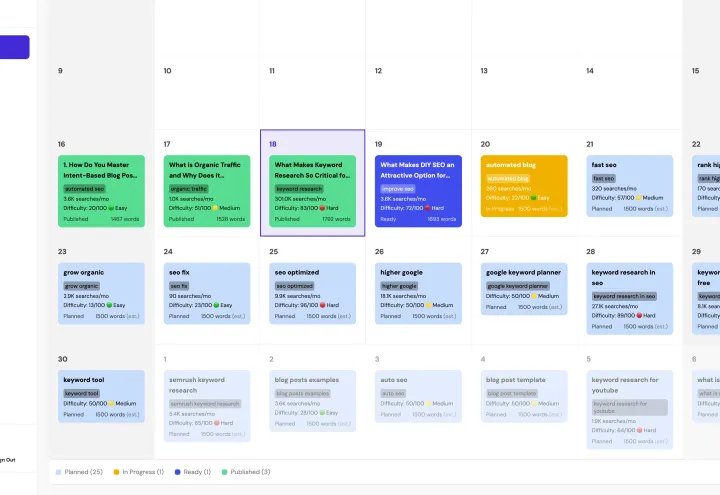Click the 'higher google' keyword tag
This screenshot has width=720, height=495.
(x=399, y=286)
